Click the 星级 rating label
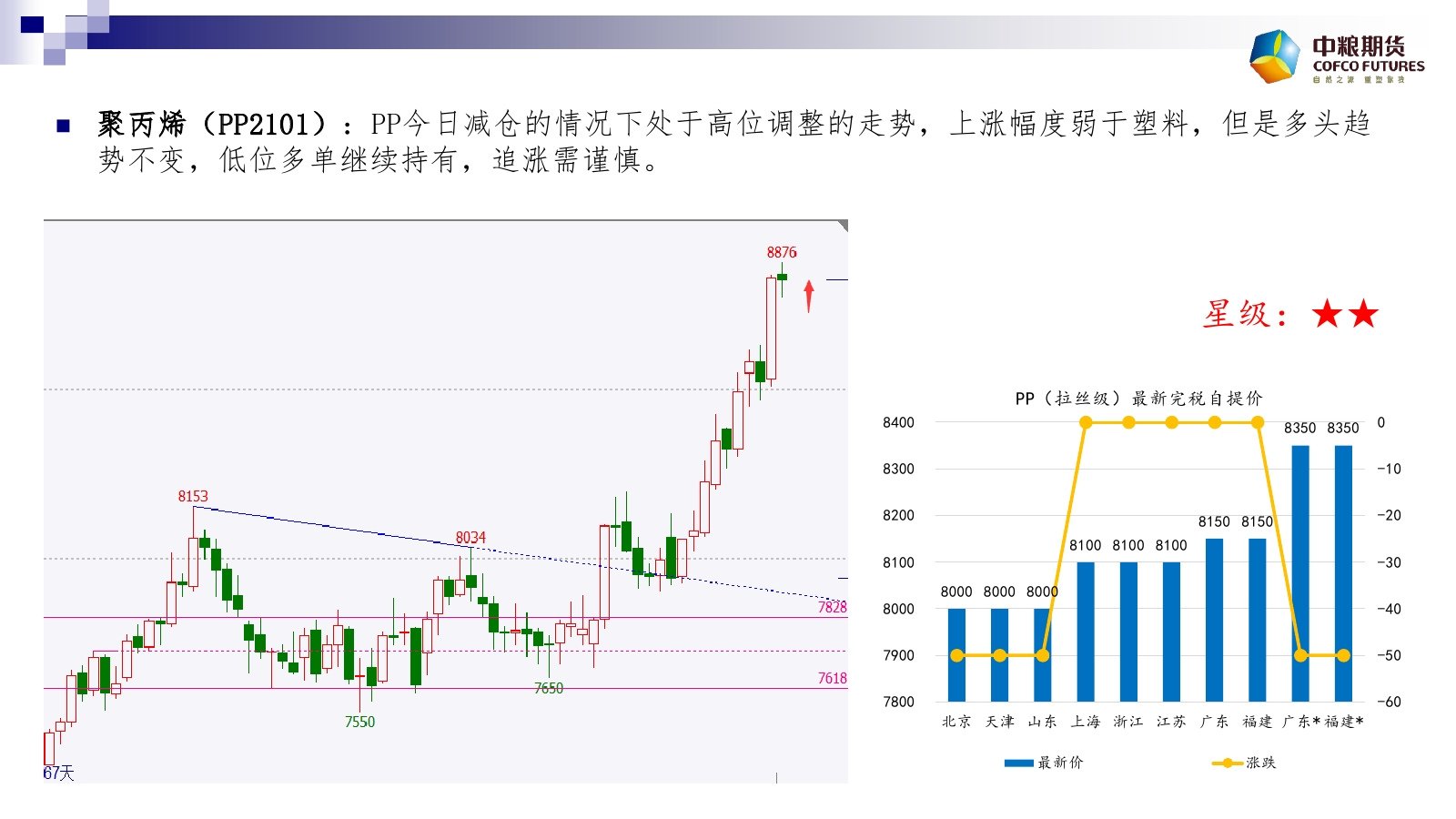Screen dimensions: 1456x819 (1243, 315)
